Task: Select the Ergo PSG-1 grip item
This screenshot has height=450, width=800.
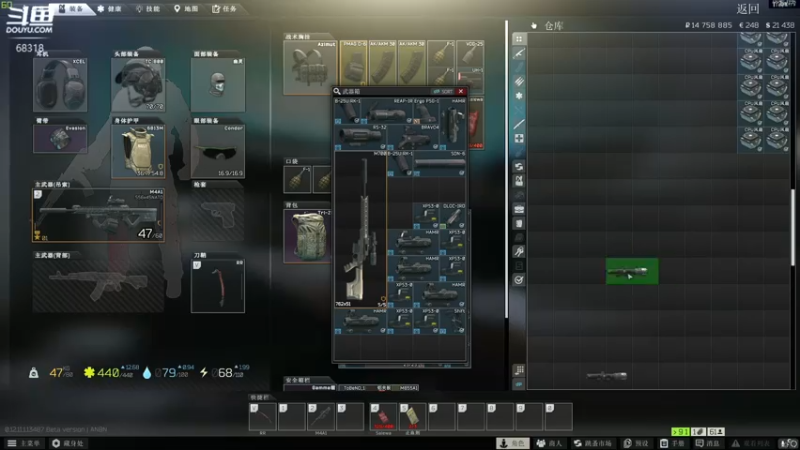Action: (x=427, y=111)
